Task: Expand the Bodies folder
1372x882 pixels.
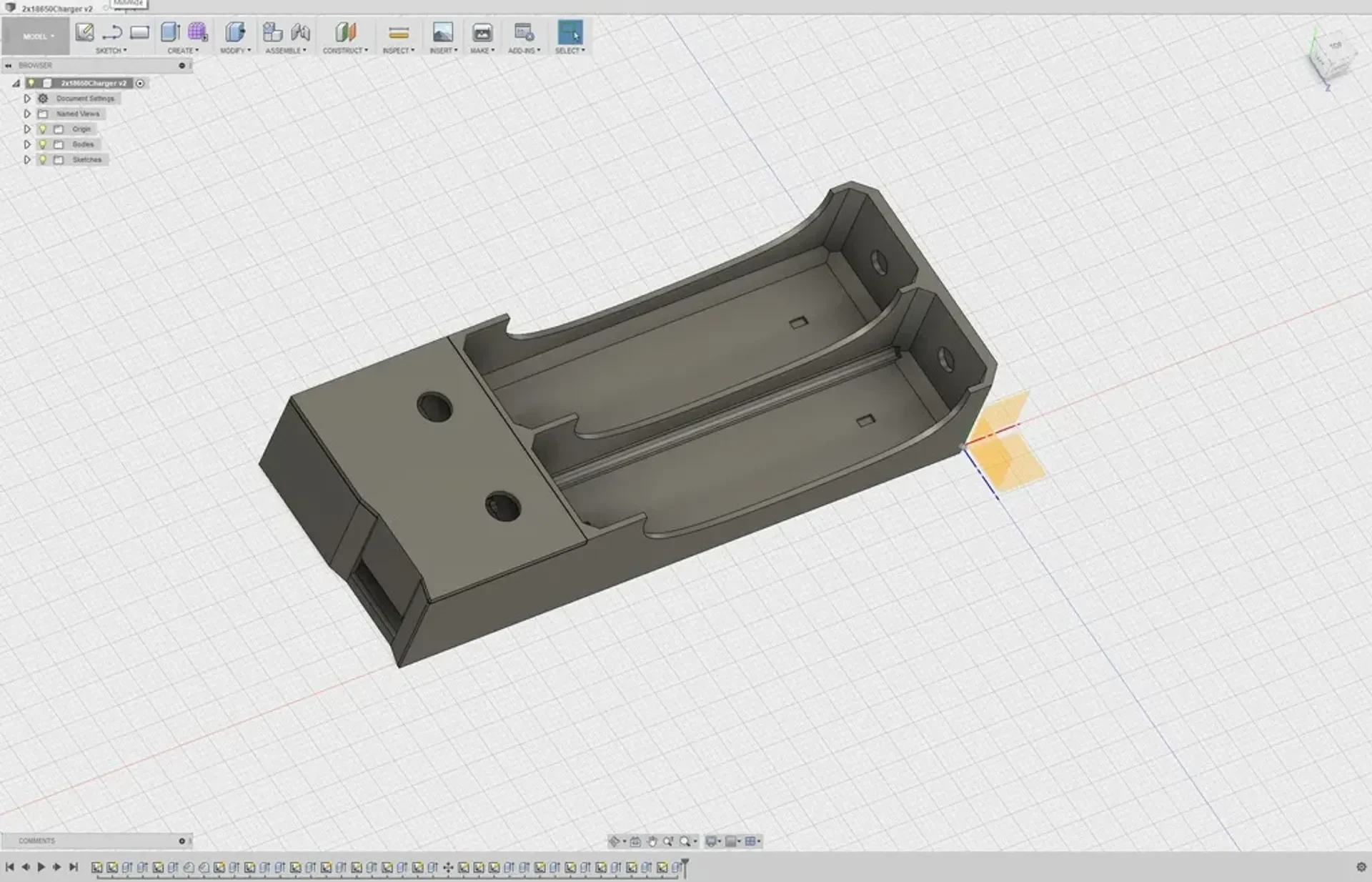Action: (27, 144)
